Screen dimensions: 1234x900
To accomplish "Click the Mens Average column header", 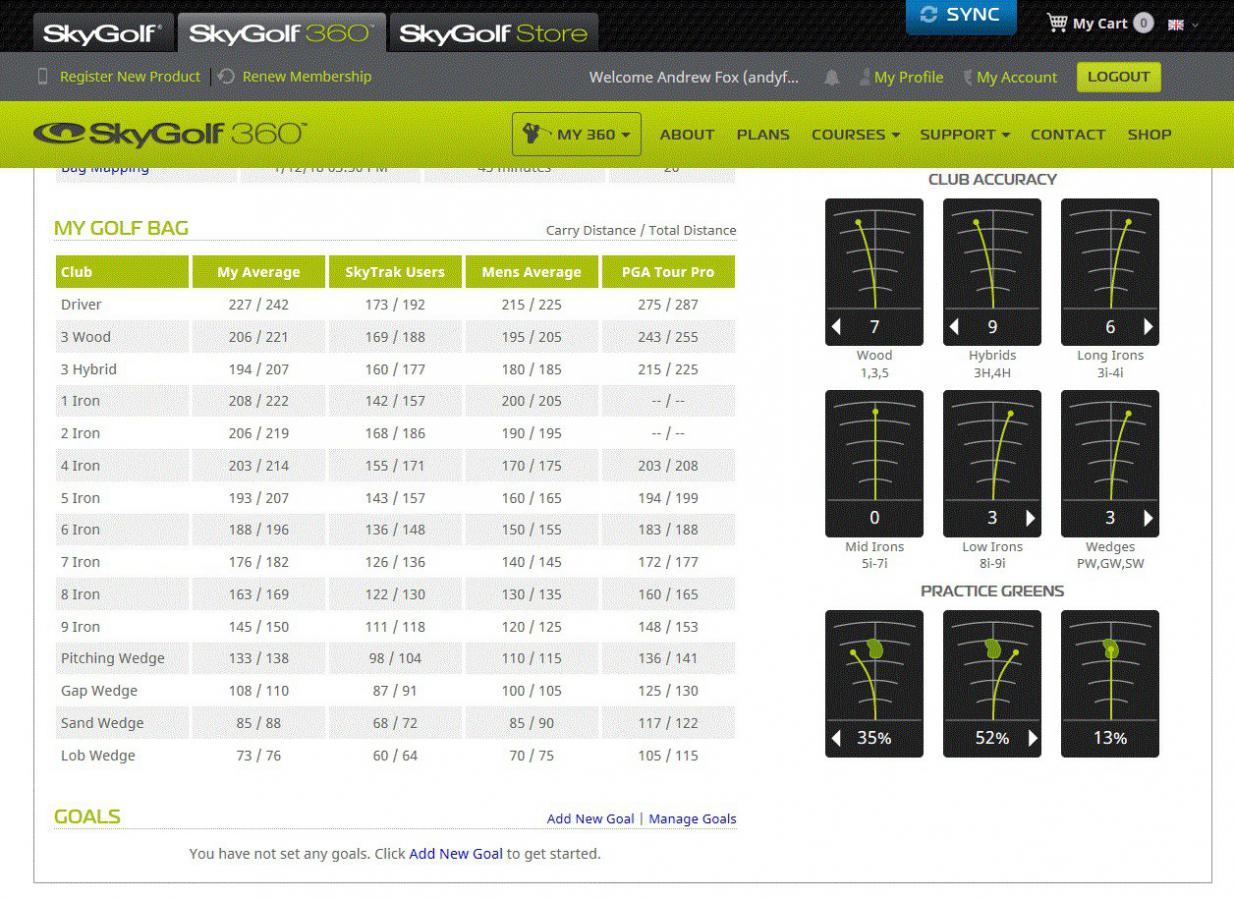I will pos(531,272).
